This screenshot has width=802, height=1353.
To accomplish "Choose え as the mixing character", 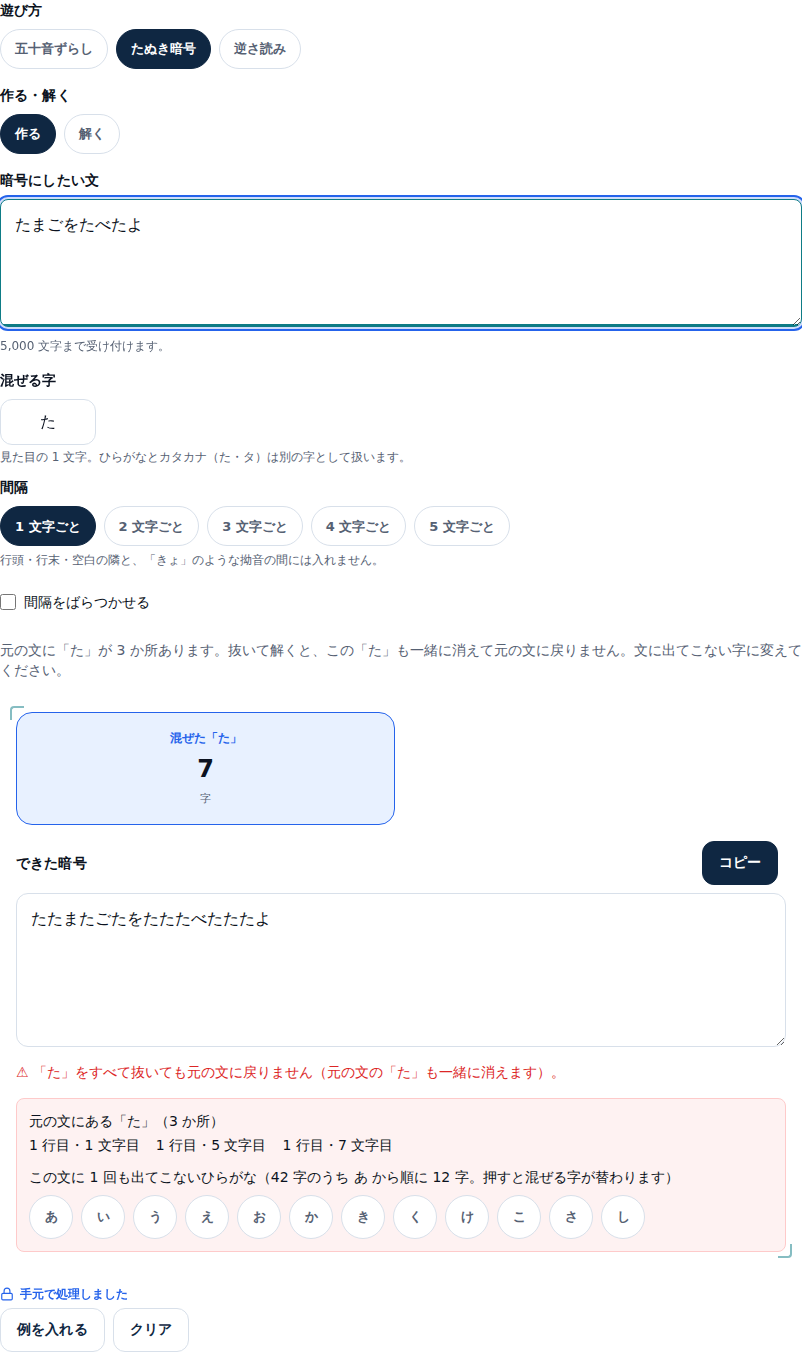I will click(x=207, y=1217).
